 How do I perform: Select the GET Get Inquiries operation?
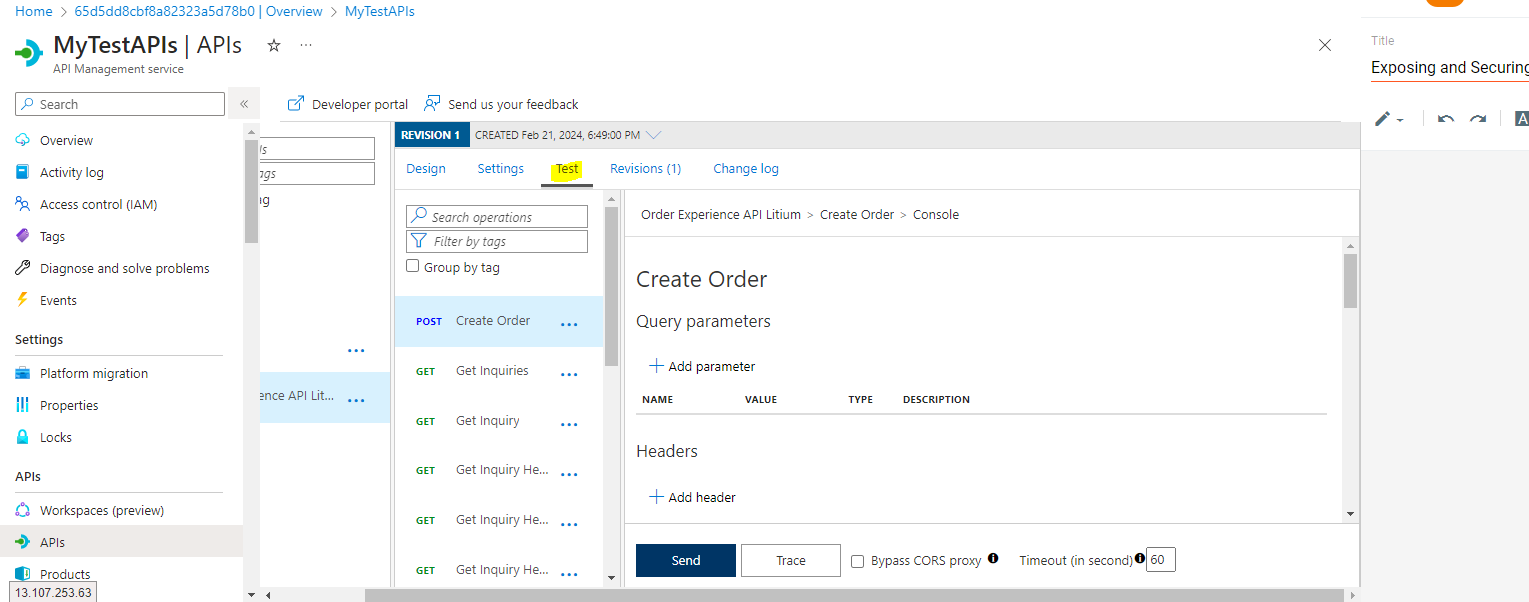[x=499, y=371]
